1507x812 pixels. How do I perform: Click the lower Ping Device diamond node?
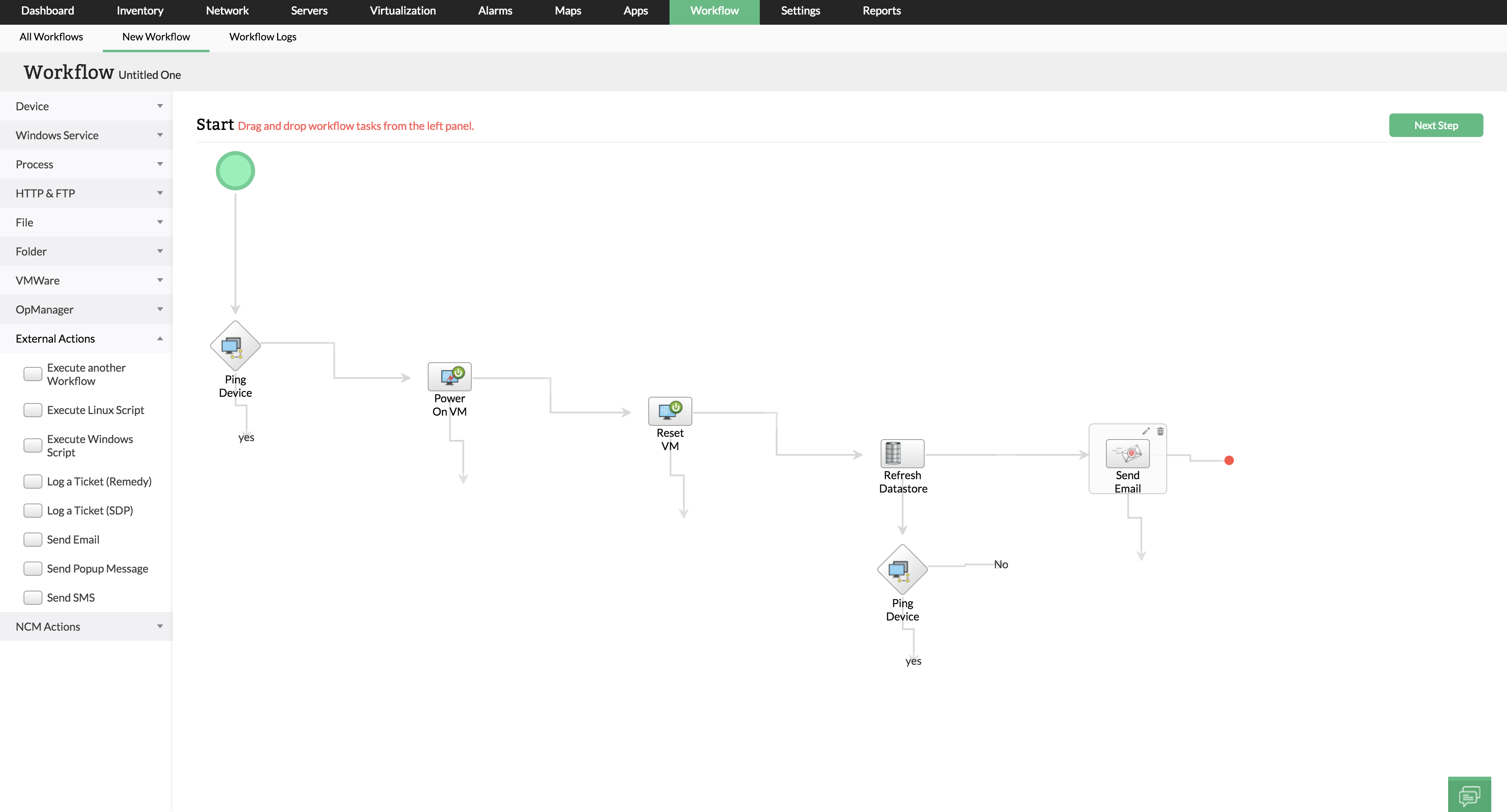tap(902, 569)
